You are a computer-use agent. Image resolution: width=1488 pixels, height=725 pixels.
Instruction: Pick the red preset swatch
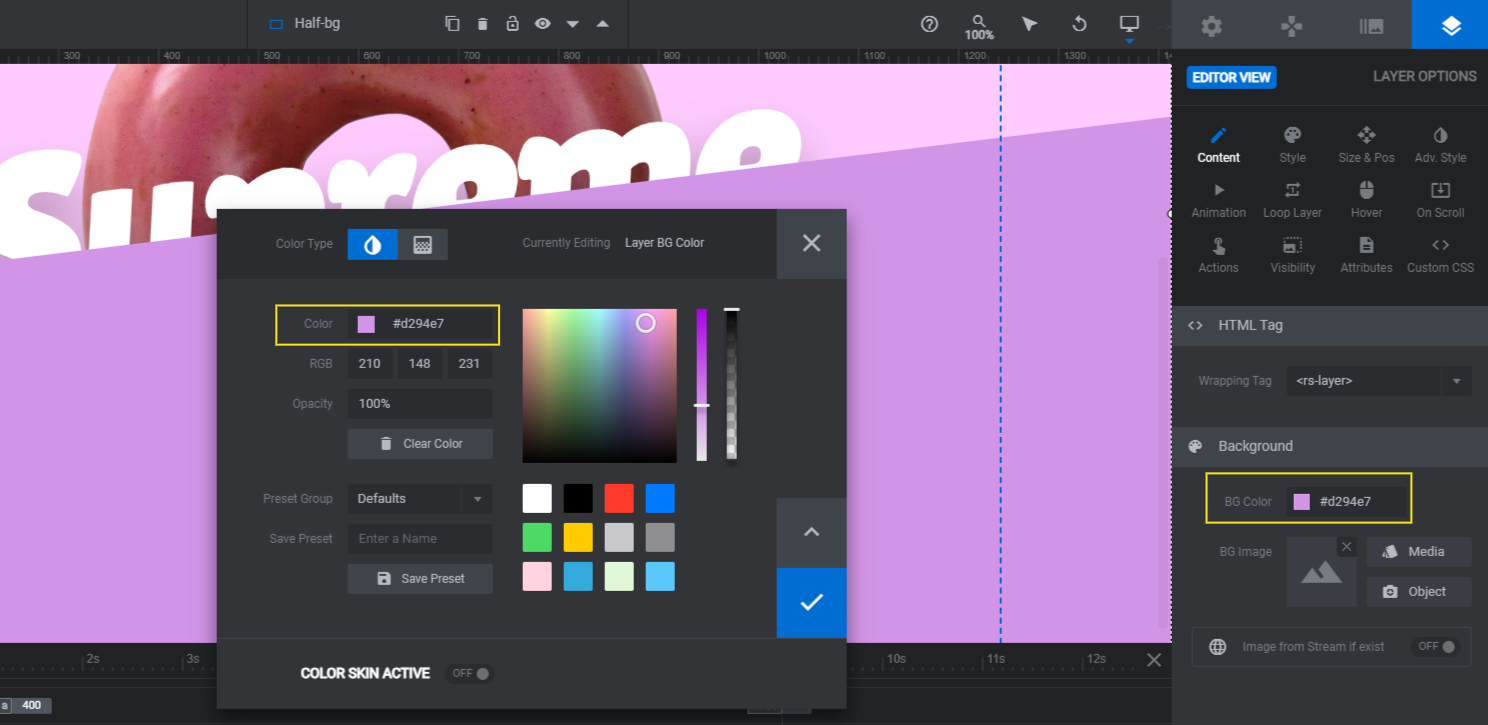pos(619,499)
